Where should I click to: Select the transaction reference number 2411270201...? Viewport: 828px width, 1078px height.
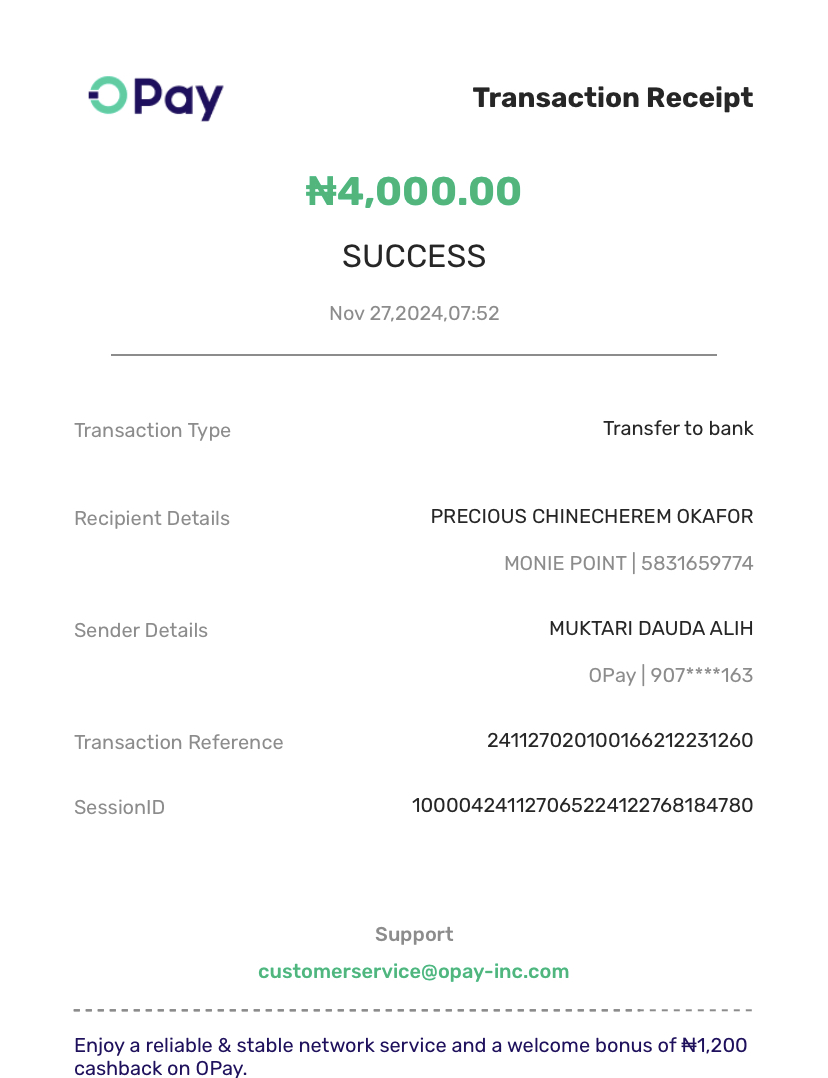coord(619,741)
